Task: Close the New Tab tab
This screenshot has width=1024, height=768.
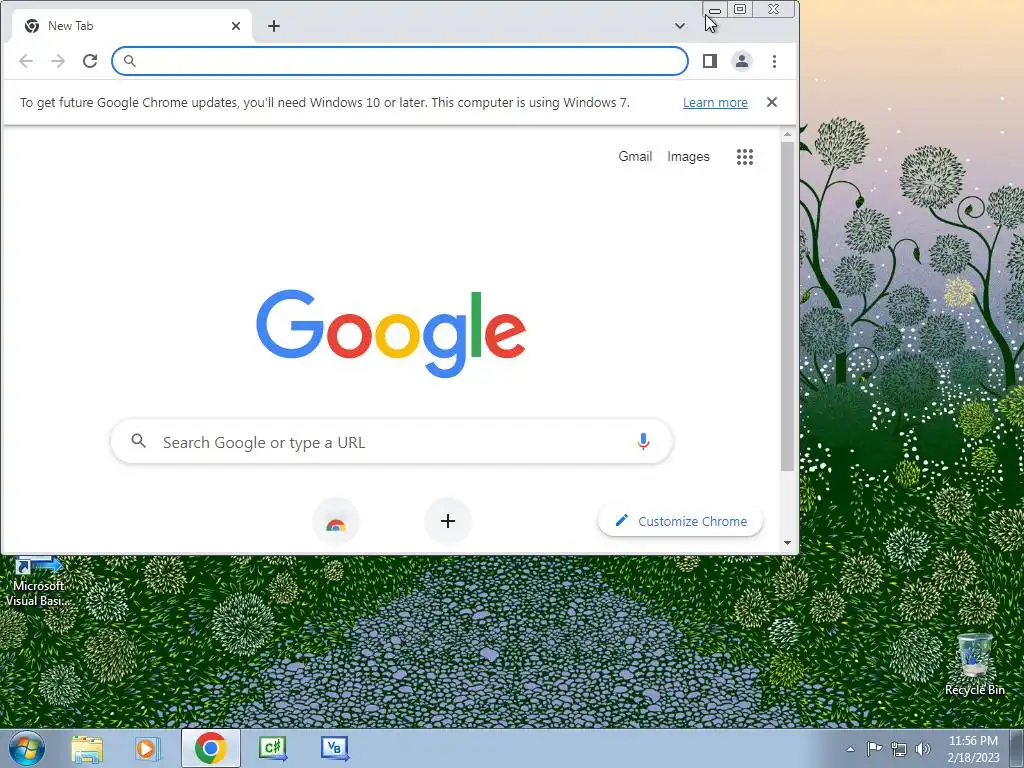Action: tap(236, 26)
